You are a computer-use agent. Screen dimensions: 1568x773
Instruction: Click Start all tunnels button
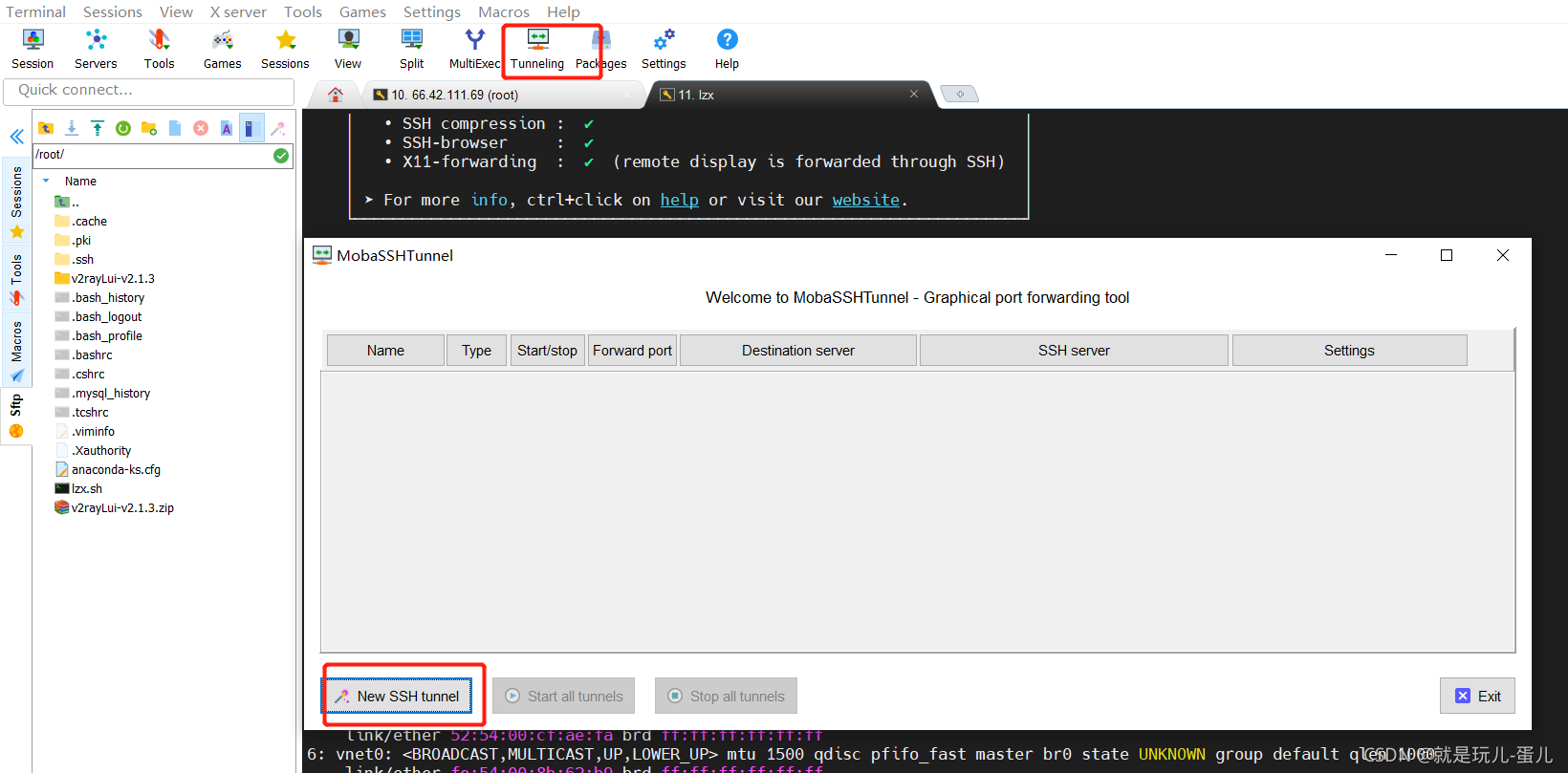[565, 696]
